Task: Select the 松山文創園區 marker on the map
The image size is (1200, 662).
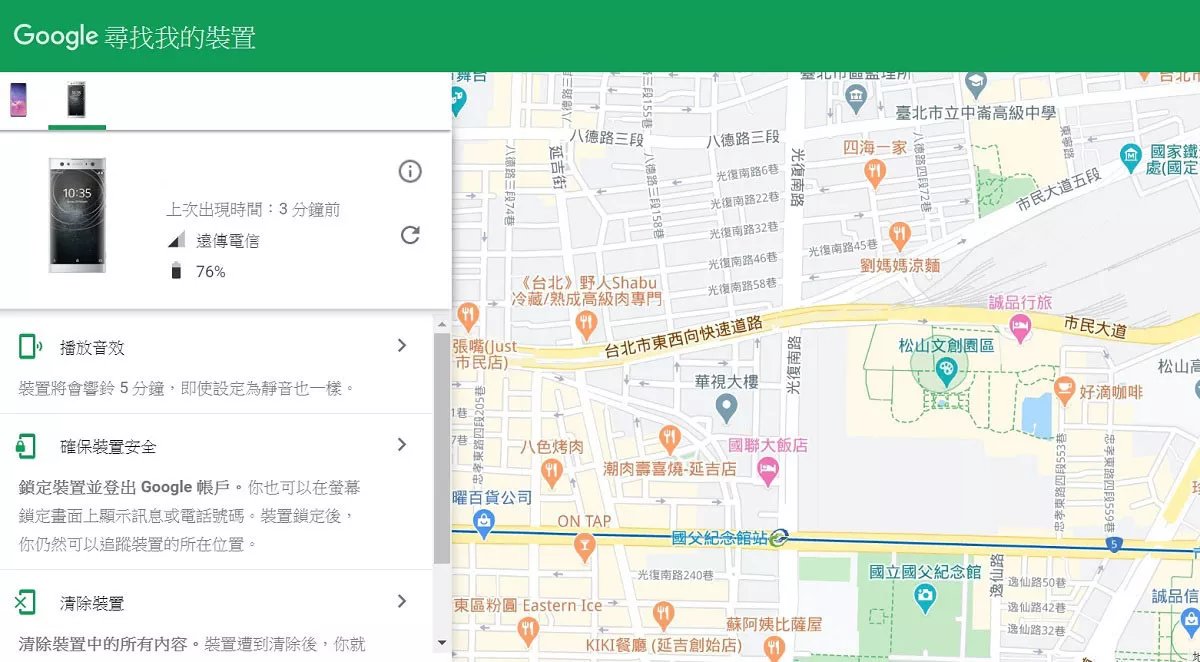Action: click(947, 371)
